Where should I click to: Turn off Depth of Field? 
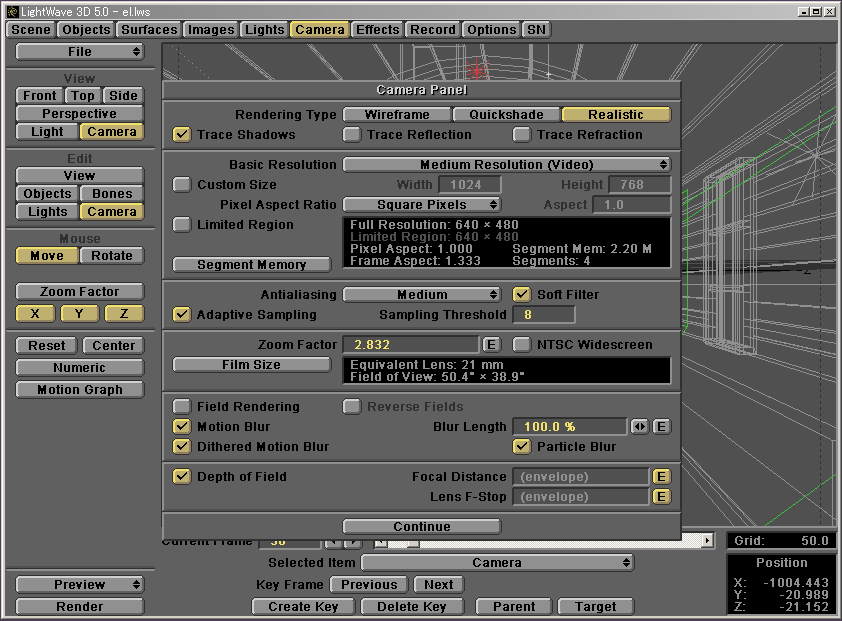182,477
